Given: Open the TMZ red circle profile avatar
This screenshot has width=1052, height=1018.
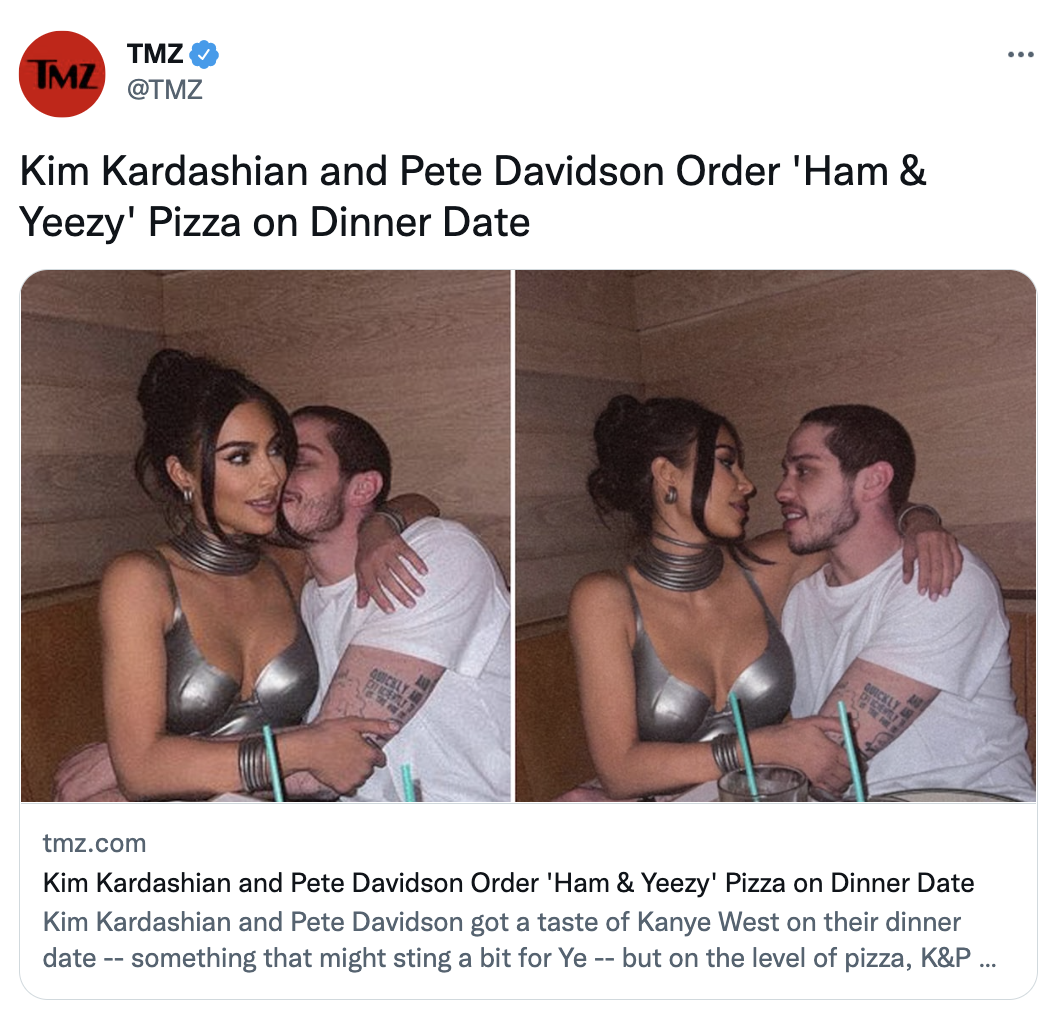Looking at the screenshot, I should click(x=62, y=74).
